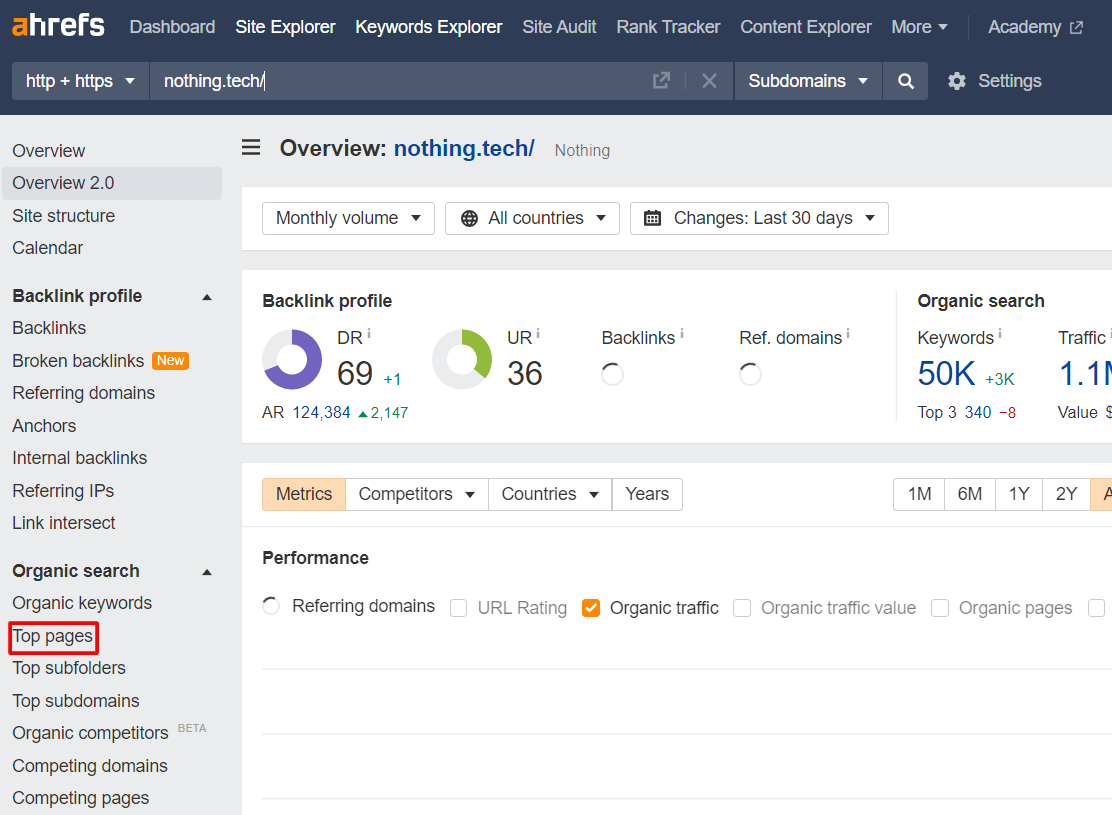Viewport: 1112px width, 815px height.
Task: Open Competing domains report
Action: tap(90, 765)
